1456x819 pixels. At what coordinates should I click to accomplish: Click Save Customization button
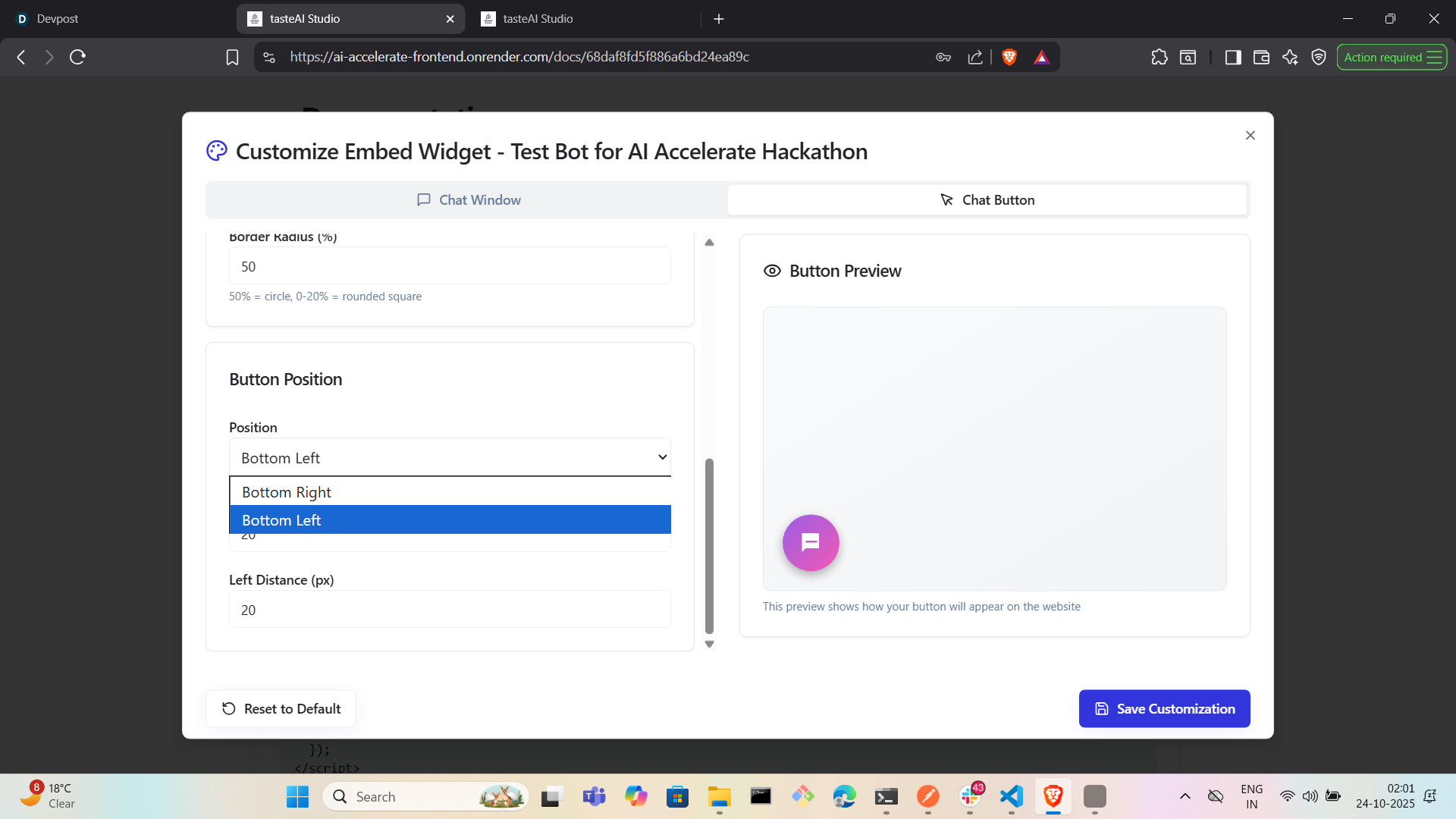[1164, 708]
